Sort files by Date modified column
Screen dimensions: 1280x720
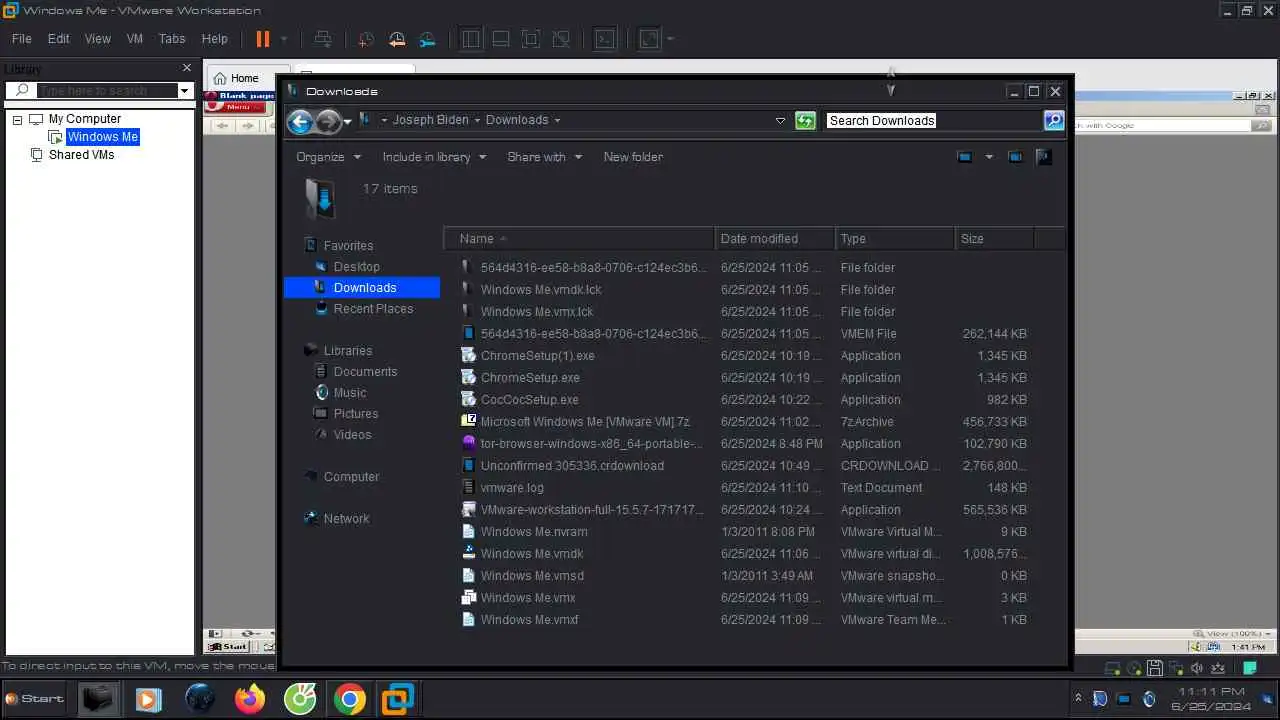coord(775,239)
